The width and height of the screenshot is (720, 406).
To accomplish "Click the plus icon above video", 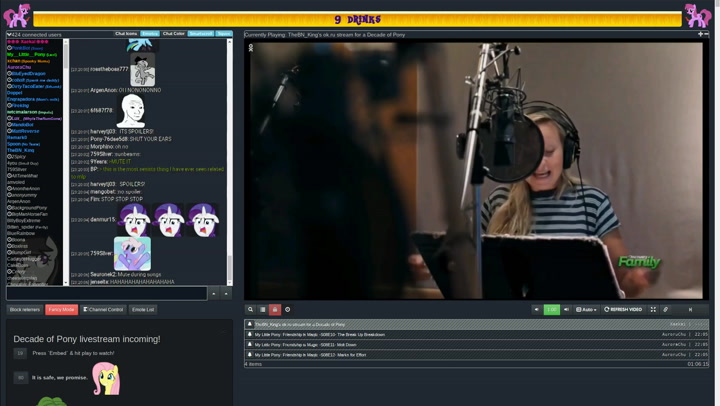I will pos(700,34).
